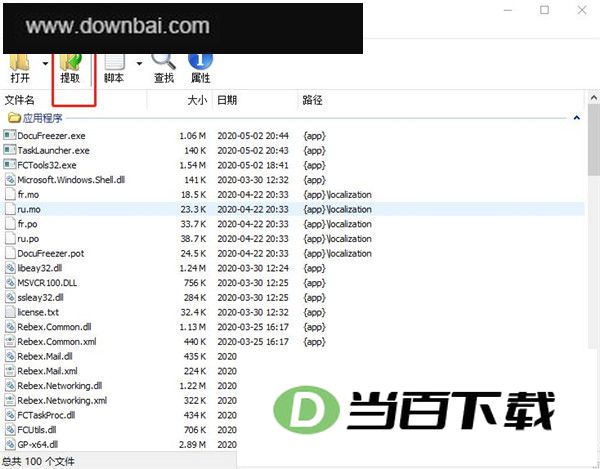Select the Rebex.Common.xml file icon
The height and width of the screenshot is (469, 600).
pyautogui.click(x=10, y=341)
